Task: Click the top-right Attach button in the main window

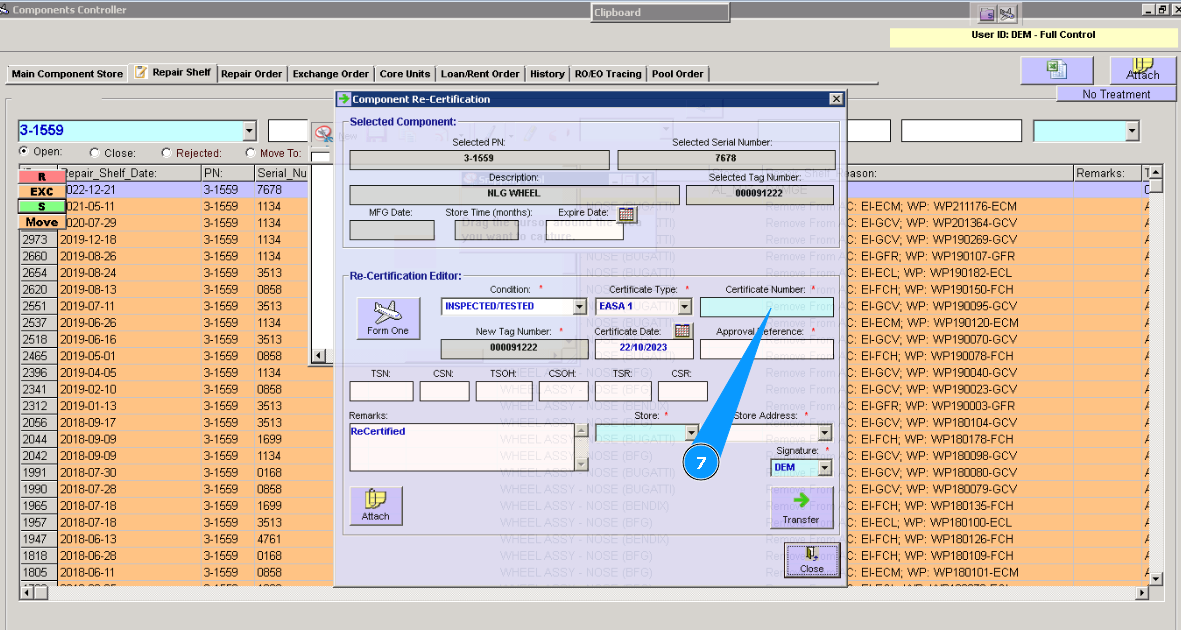Action: [1143, 70]
